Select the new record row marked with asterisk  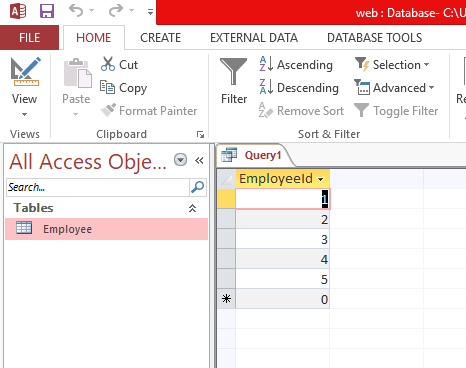coord(226,299)
